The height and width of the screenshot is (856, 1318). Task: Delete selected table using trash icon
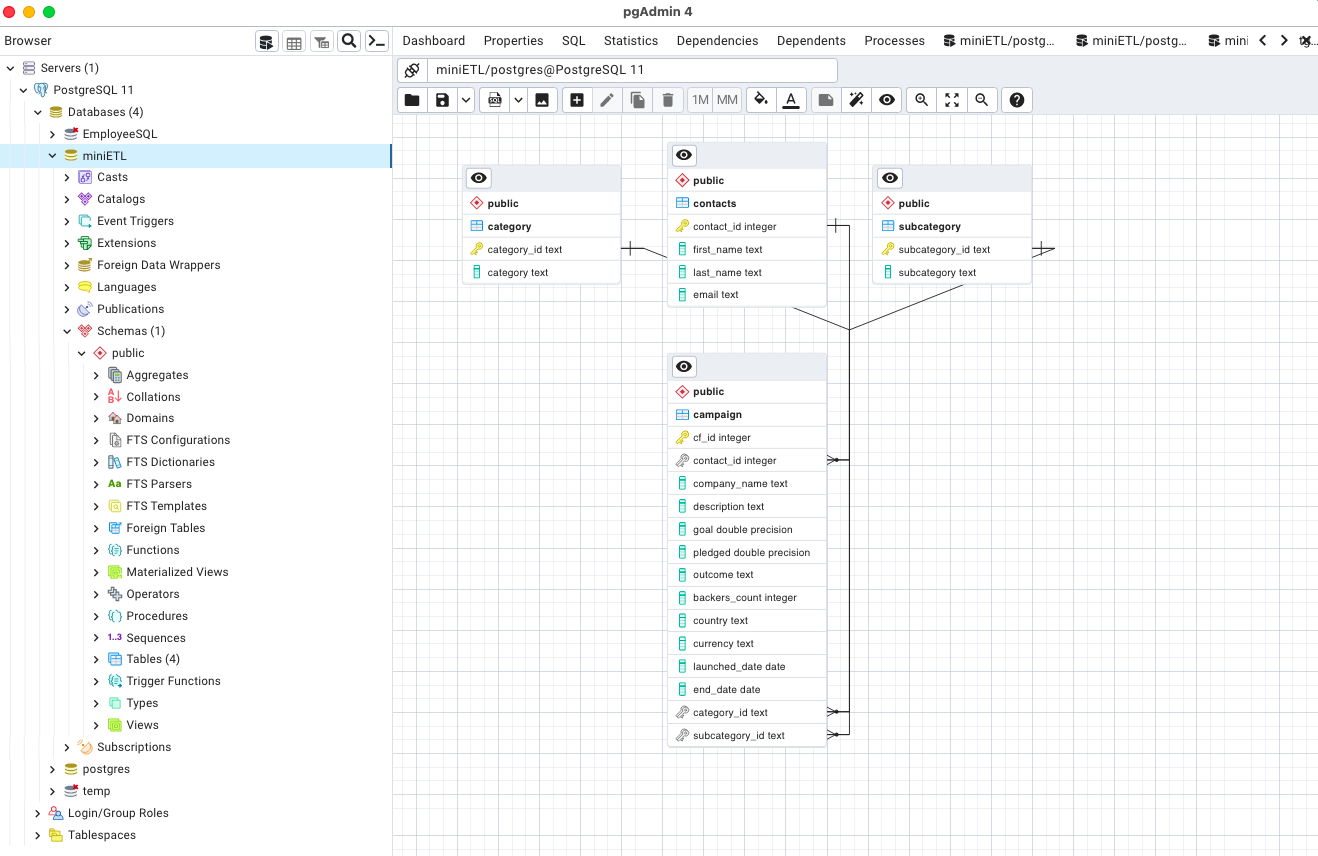click(667, 99)
